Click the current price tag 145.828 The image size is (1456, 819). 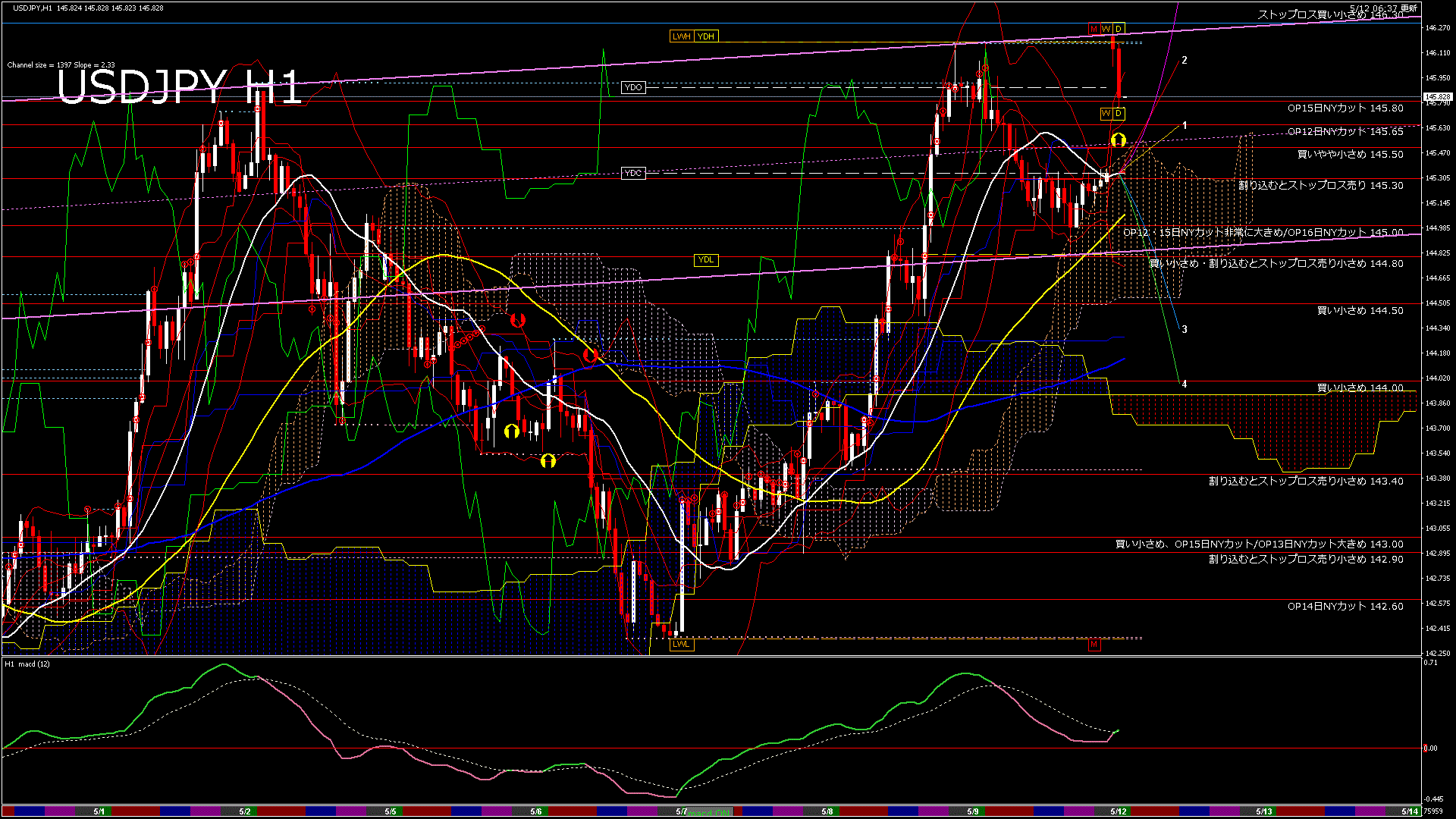point(1438,97)
